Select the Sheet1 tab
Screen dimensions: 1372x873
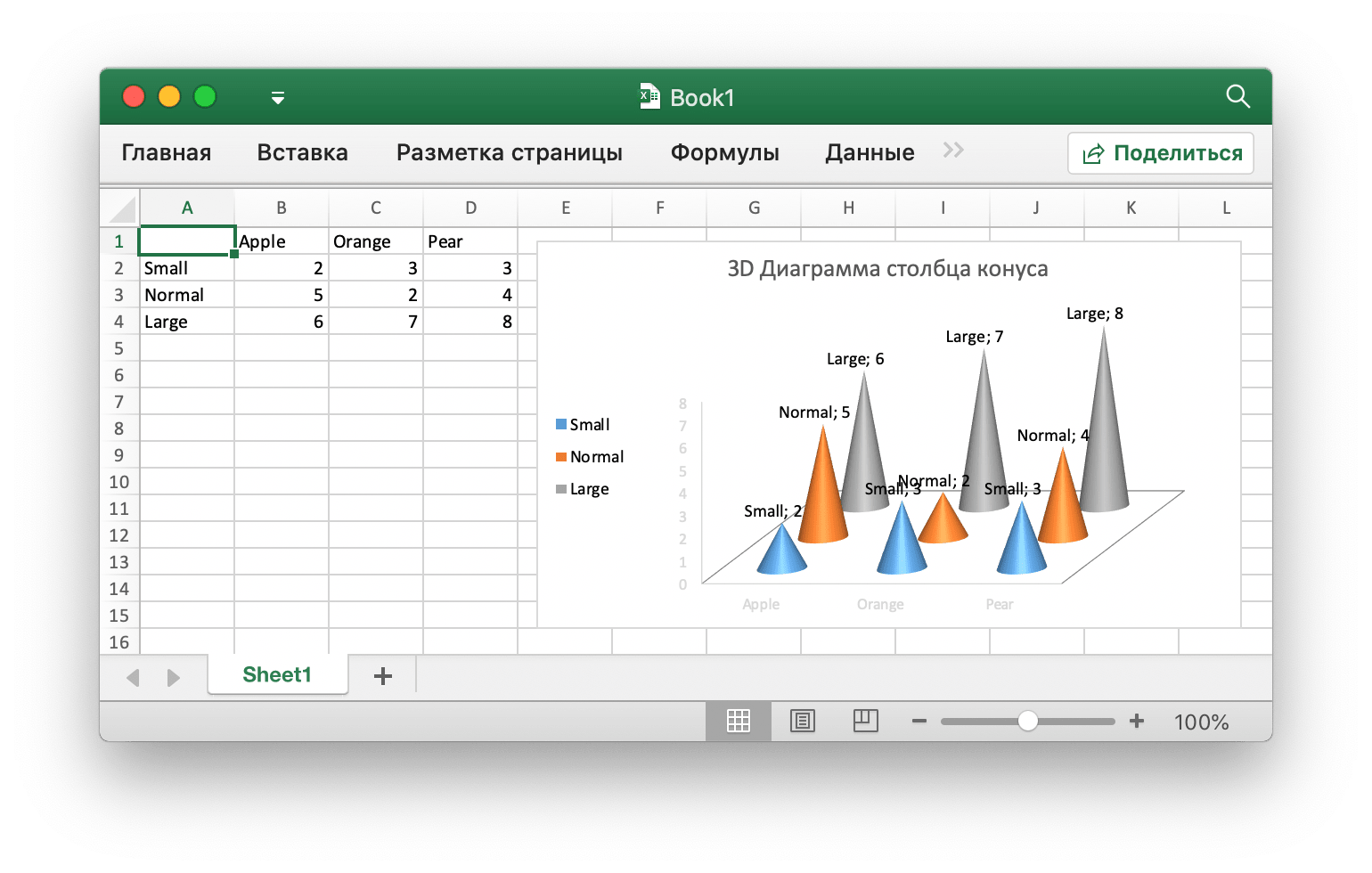tap(277, 674)
